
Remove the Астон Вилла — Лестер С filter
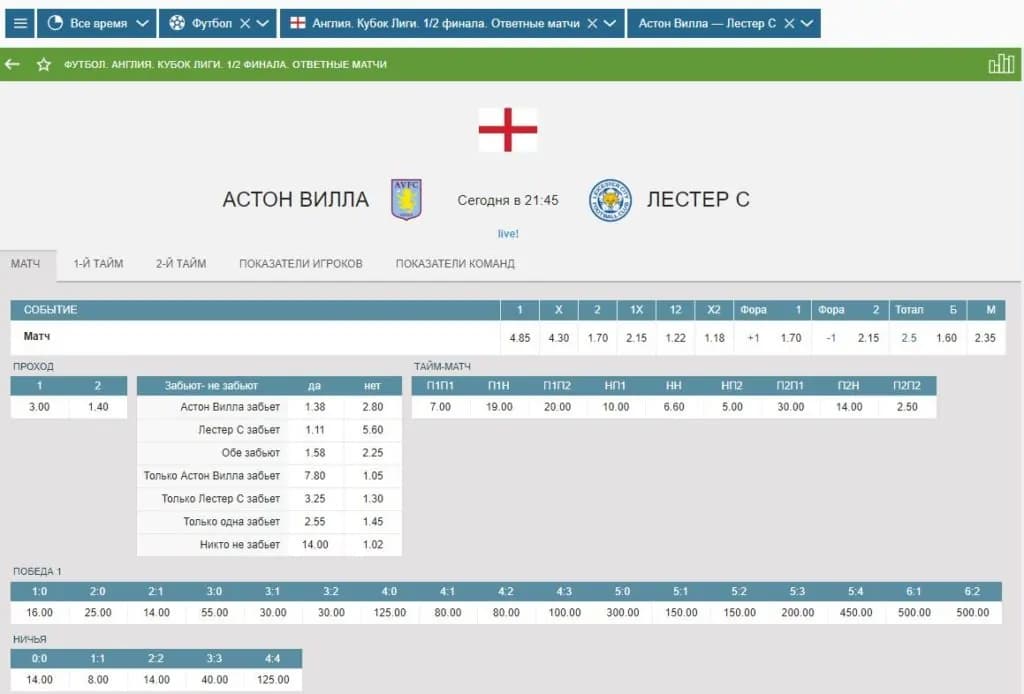[789, 24]
